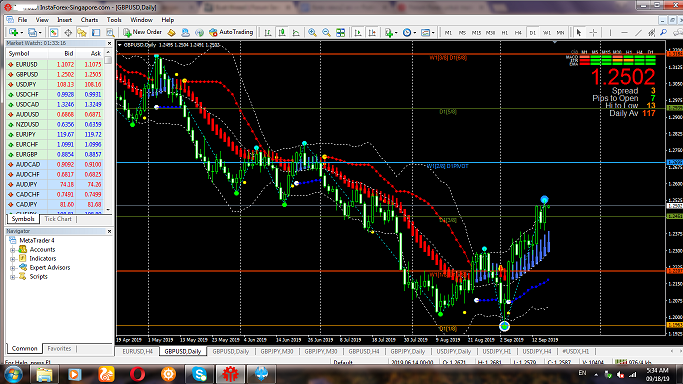This screenshot has height=384, width=683.
Task: Switch to the Favorites tab in Navigator
Action: click(x=59, y=349)
